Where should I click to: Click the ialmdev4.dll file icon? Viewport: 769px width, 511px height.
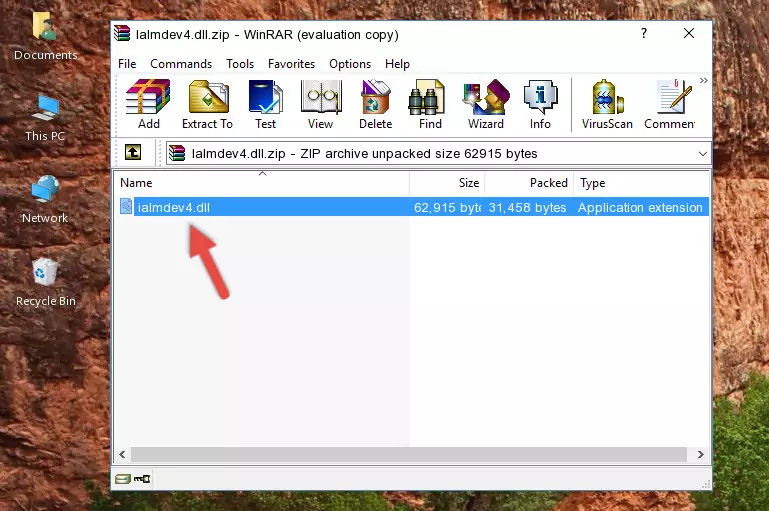coord(126,206)
